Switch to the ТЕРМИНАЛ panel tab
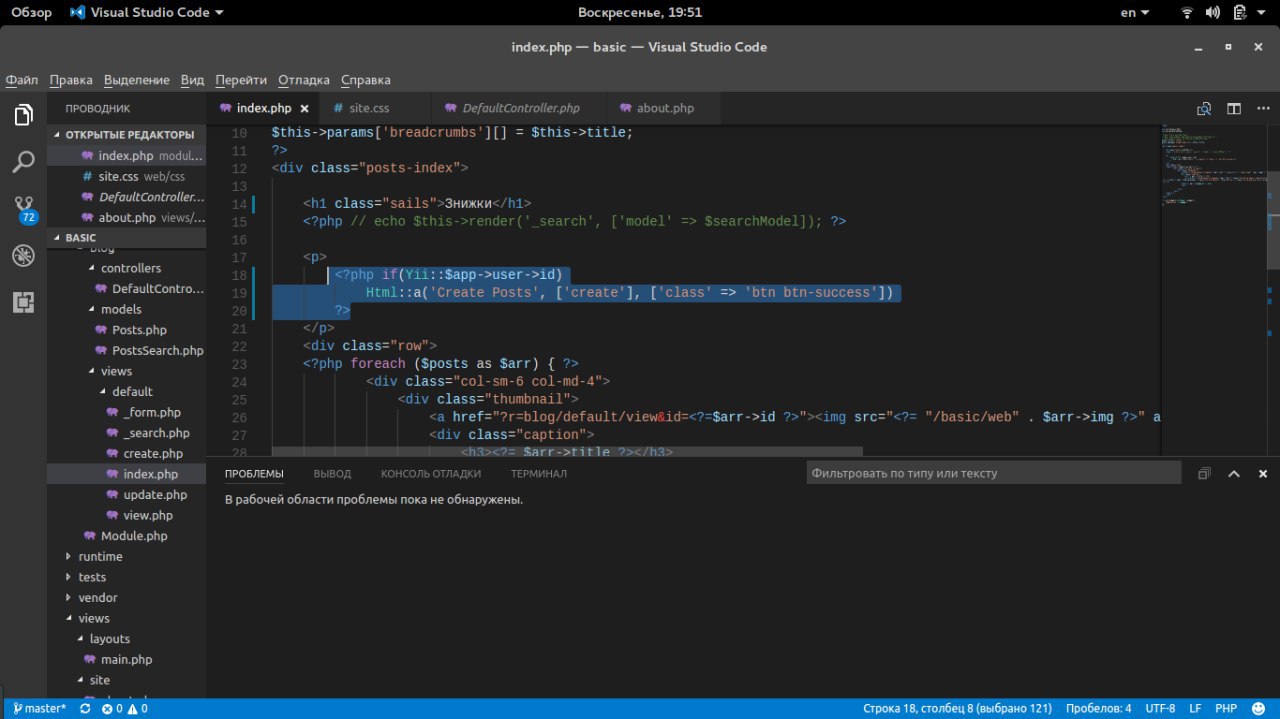1280x719 pixels. 538,474
